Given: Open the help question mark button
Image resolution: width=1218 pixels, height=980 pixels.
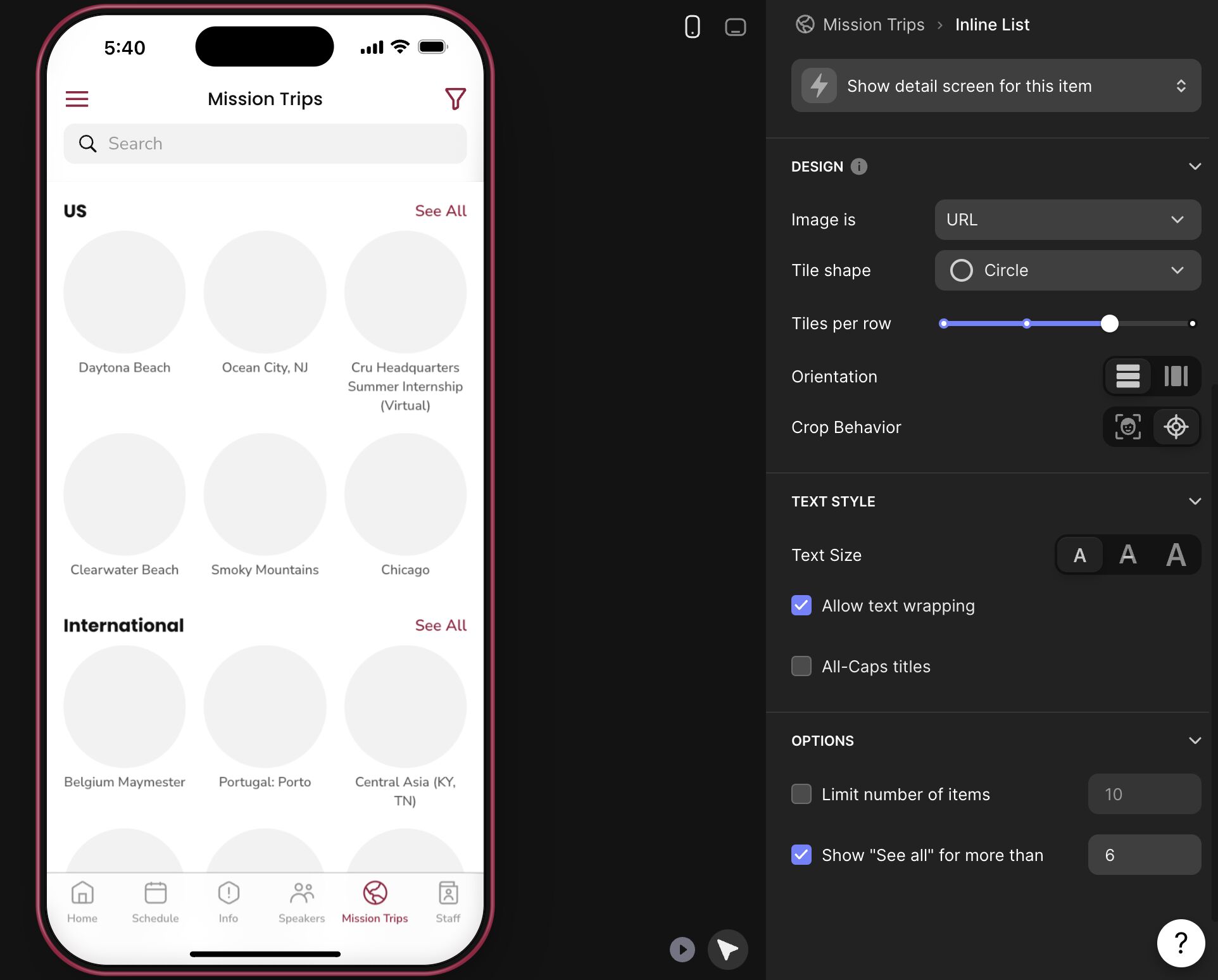Looking at the screenshot, I should click(x=1181, y=943).
